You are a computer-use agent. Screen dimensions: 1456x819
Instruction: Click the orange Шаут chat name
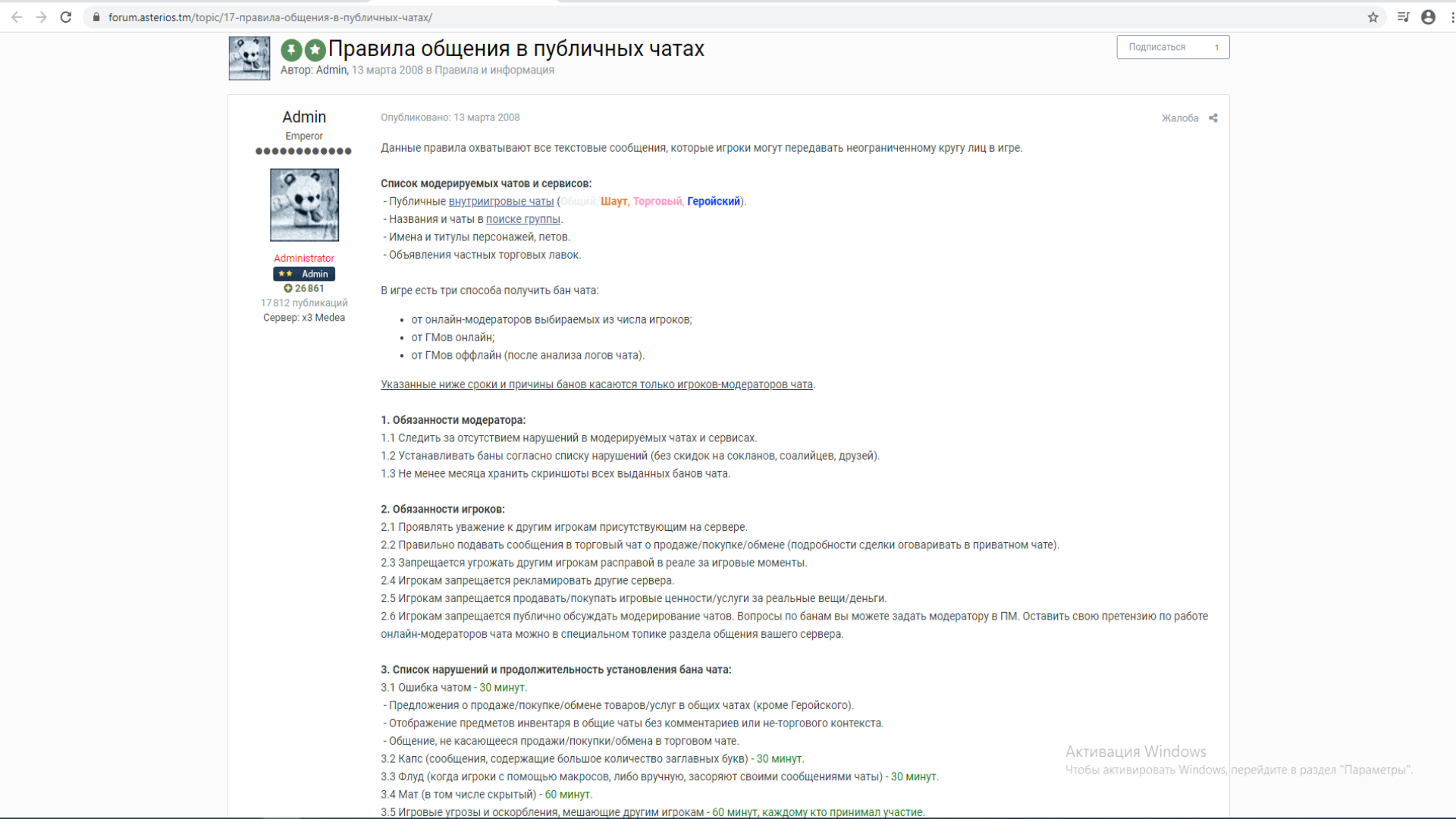(x=614, y=201)
